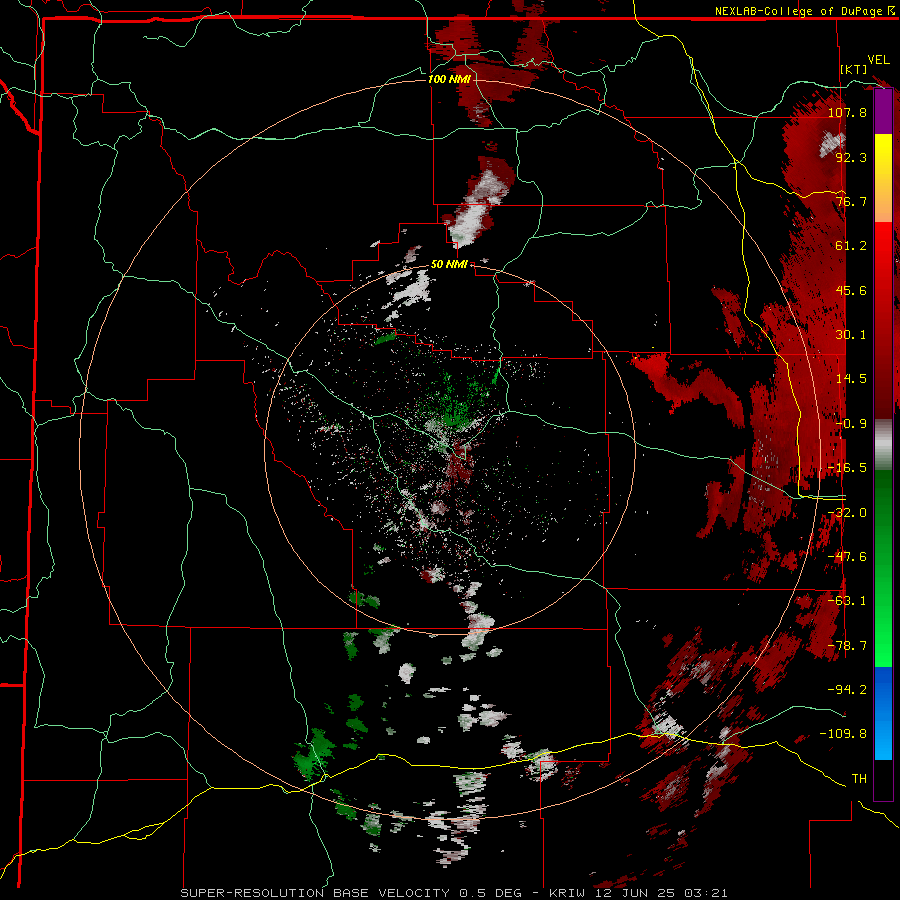The height and width of the screenshot is (900, 900).
Task: Click the yellow-orange segment of color bar
Action: 883,178
